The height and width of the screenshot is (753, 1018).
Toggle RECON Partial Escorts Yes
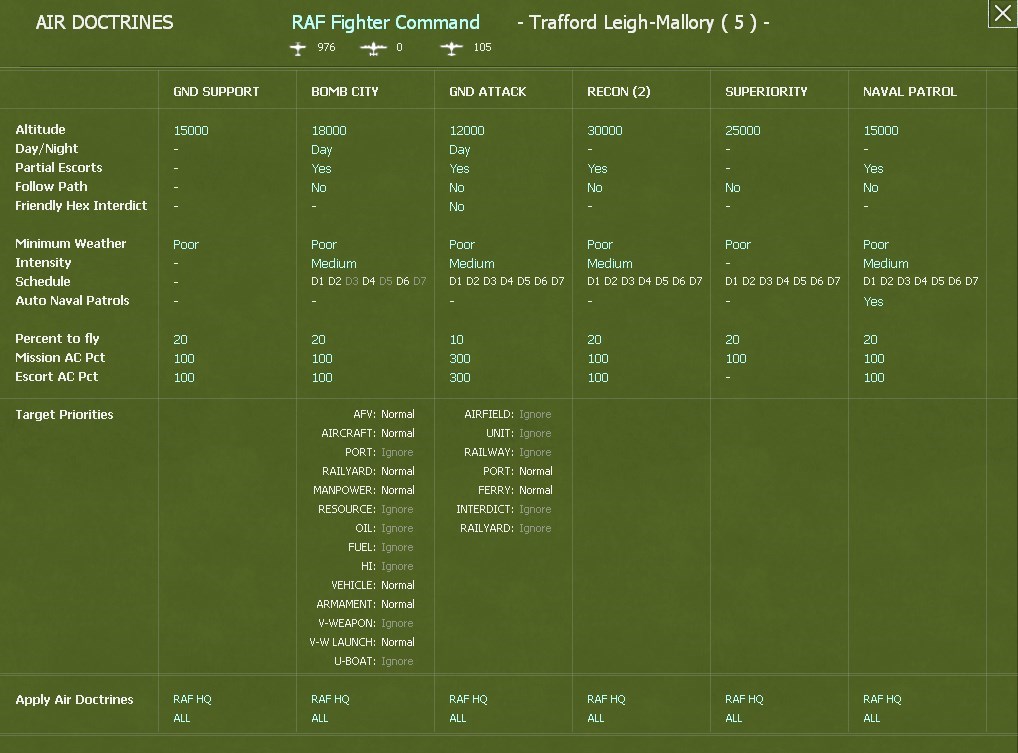pos(597,169)
